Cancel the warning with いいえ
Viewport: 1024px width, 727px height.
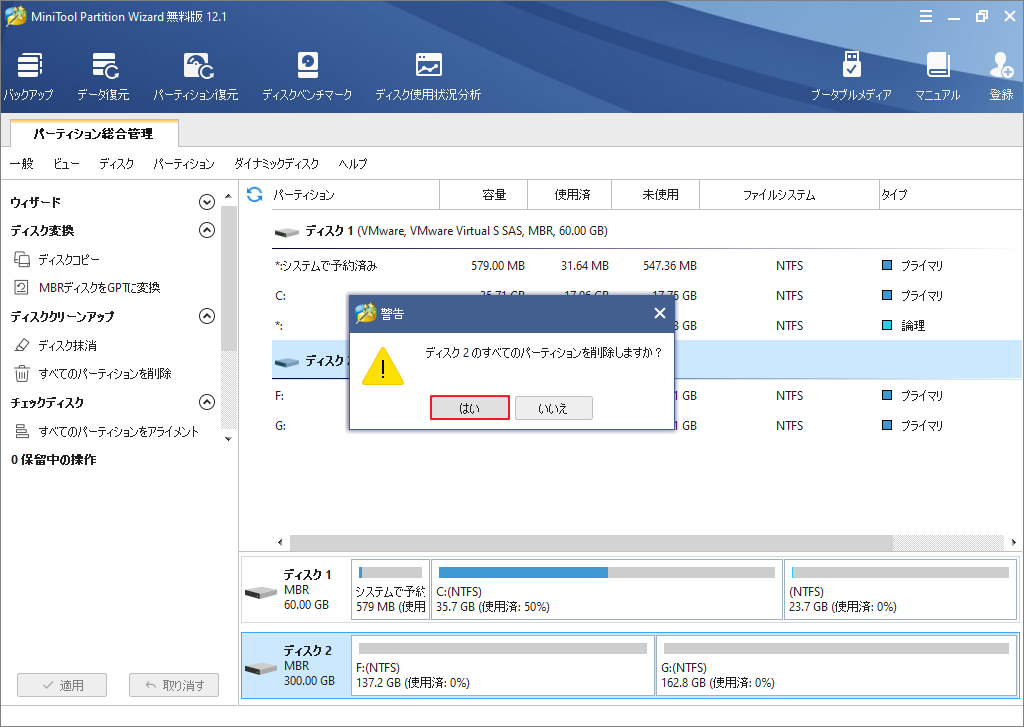pyautogui.click(x=556, y=407)
